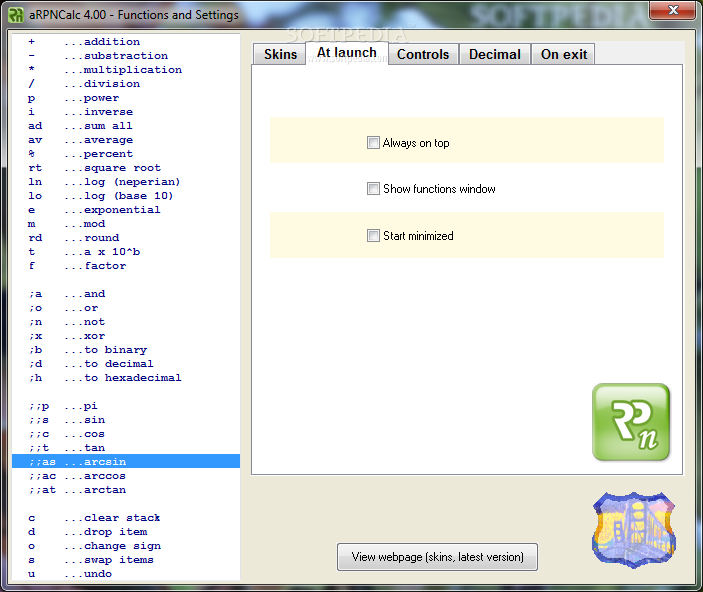Select the ';a ...and' row
Image resolution: width=703 pixels, height=592 pixels.
(126, 294)
